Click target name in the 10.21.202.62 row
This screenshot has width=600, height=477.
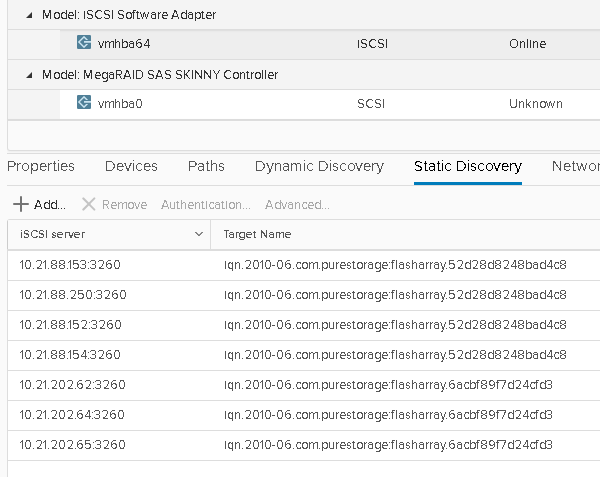coord(388,384)
